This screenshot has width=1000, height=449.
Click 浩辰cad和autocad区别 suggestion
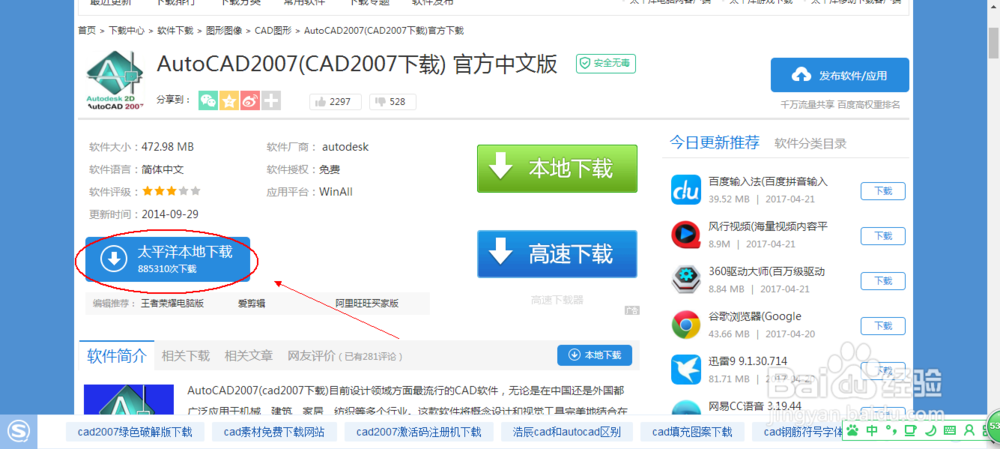click(x=567, y=432)
